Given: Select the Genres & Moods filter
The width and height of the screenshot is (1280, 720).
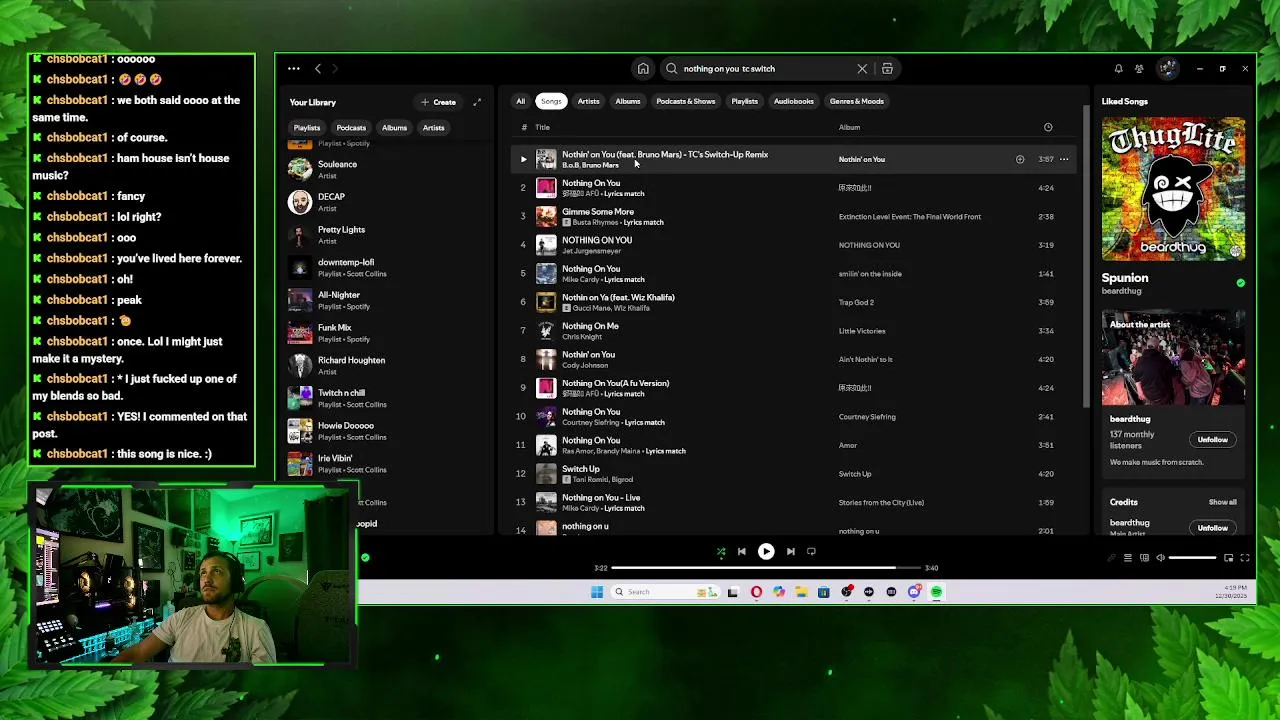Looking at the screenshot, I should (x=857, y=101).
